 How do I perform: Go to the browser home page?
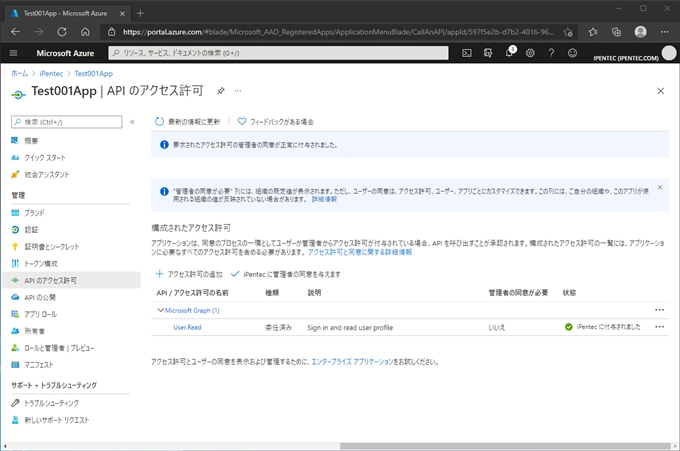(x=85, y=32)
